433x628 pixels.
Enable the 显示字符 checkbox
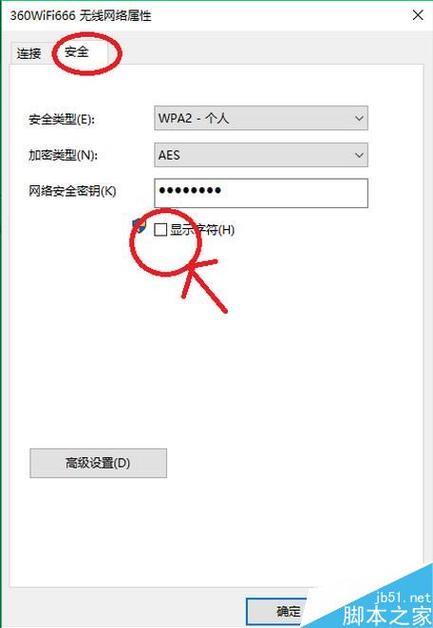pos(160,230)
